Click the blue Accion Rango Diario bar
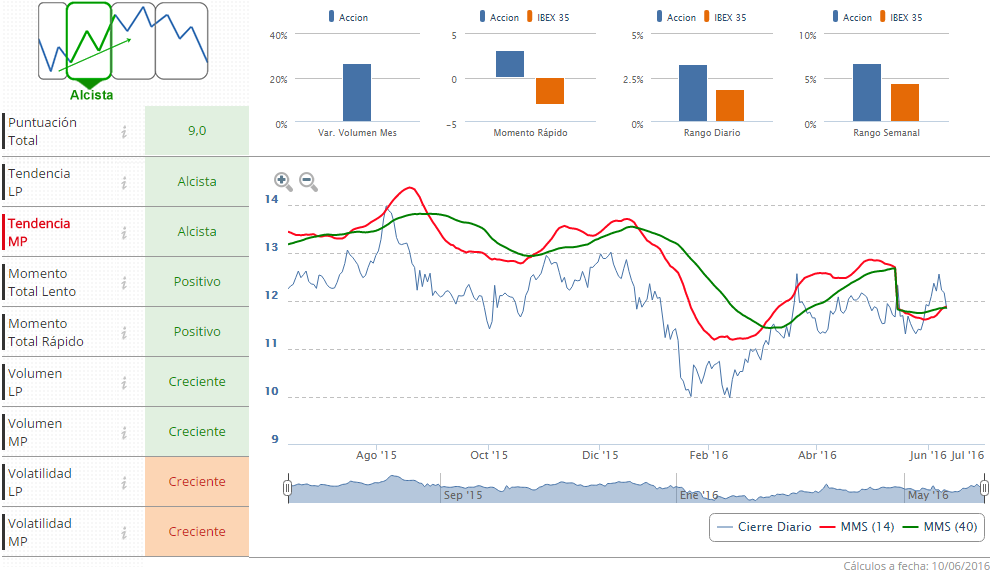The height and width of the screenshot is (579, 993). tap(693, 93)
